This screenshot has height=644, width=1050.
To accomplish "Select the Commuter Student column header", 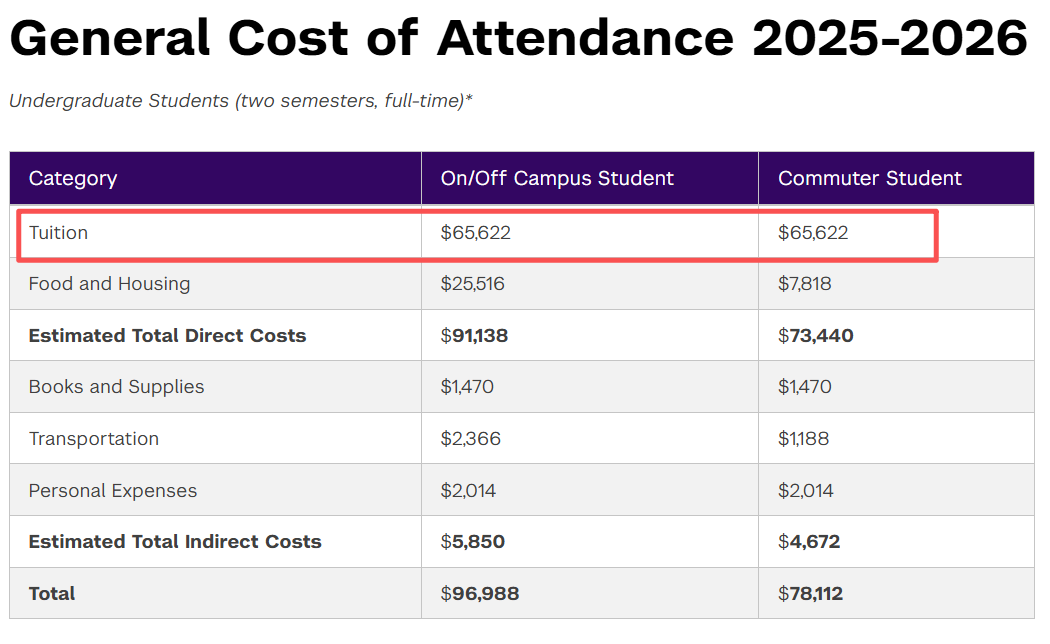I will 869,178.
